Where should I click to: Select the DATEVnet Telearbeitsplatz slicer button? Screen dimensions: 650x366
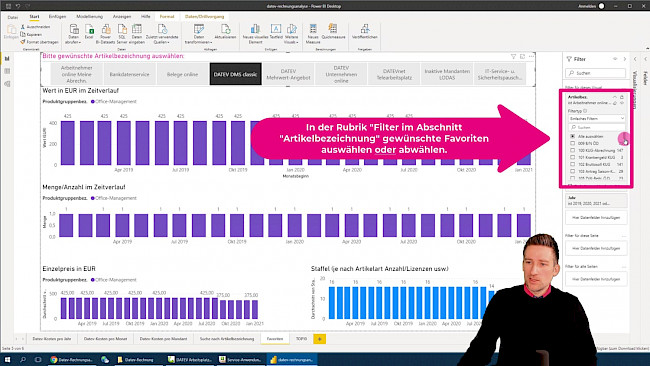tap(394, 74)
